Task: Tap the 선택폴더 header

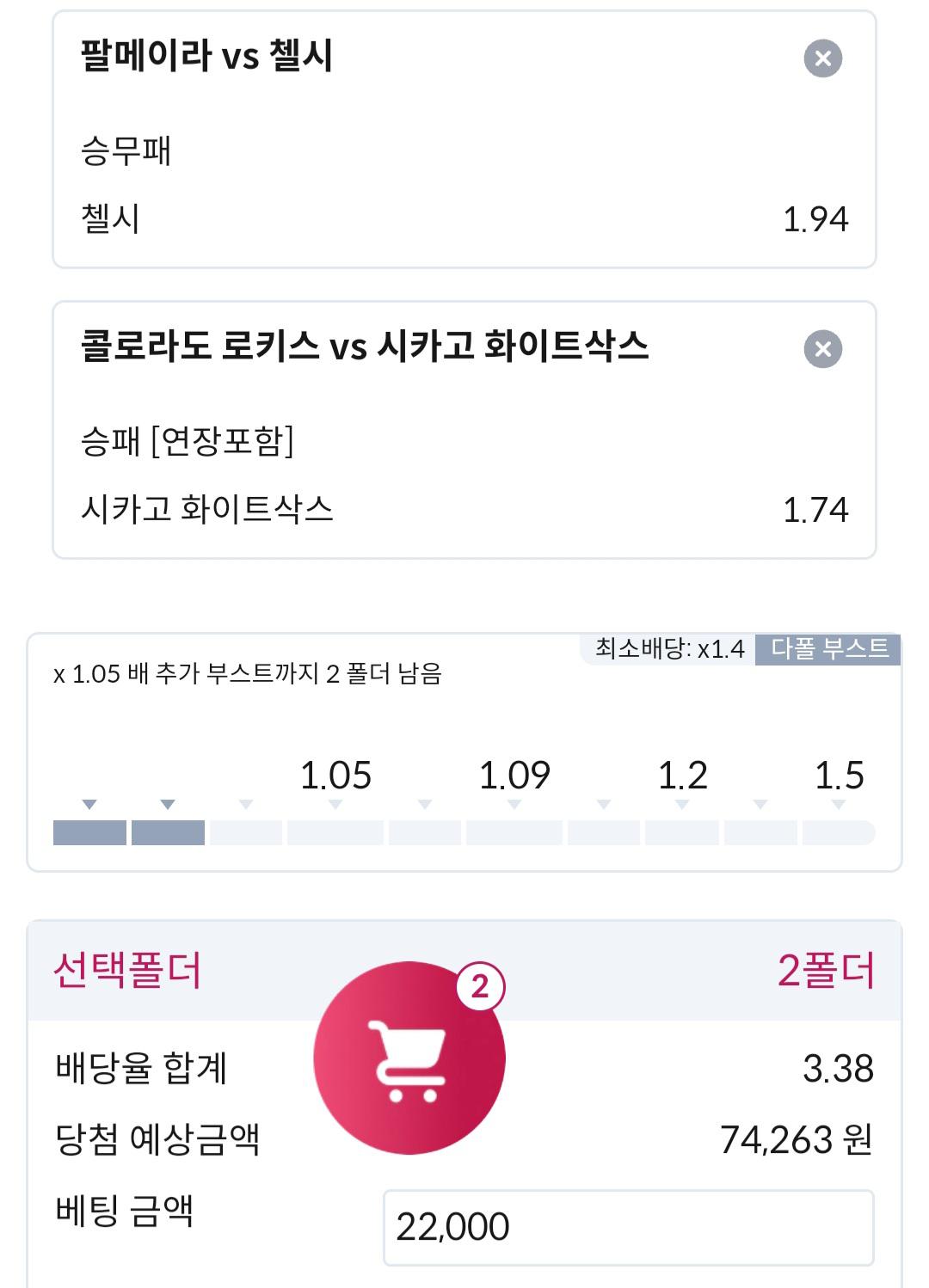Action: 127,971
